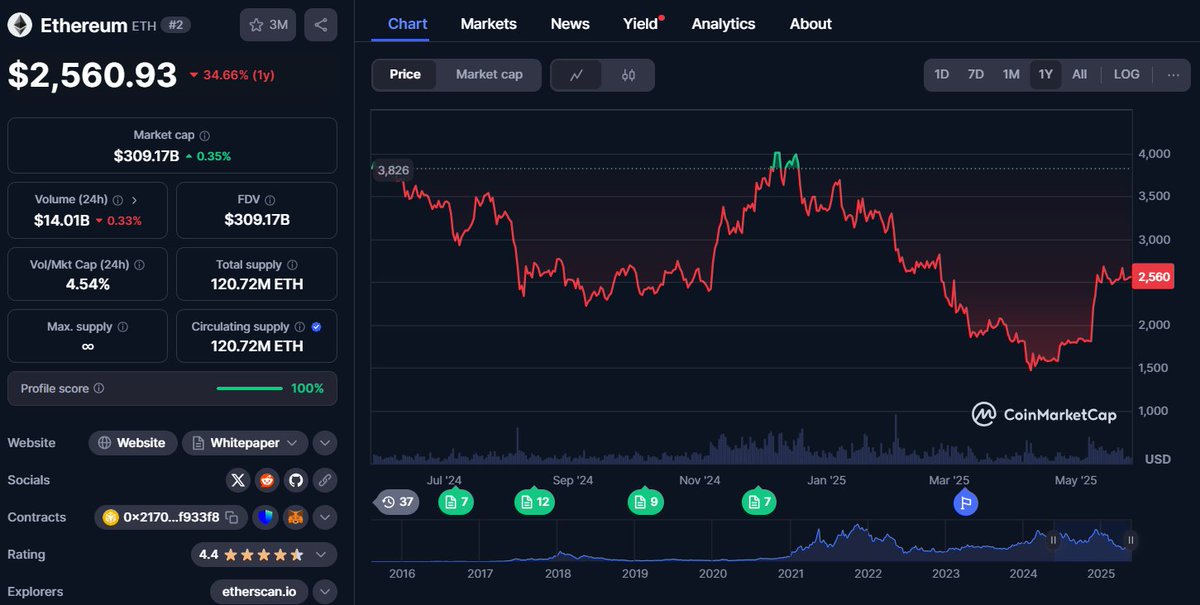Click the Ethereum logo icon
Screen dimensions: 1200x605
tap(20, 25)
